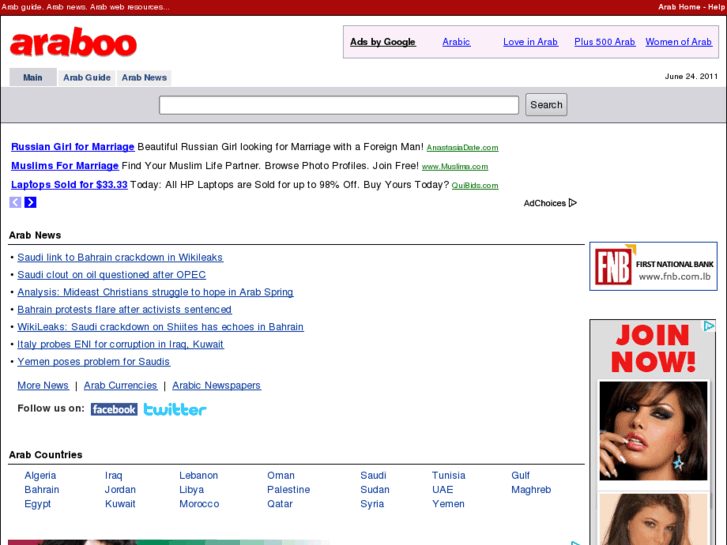The height and width of the screenshot is (545, 727).
Task: Select Libya country link
Action: tap(191, 490)
